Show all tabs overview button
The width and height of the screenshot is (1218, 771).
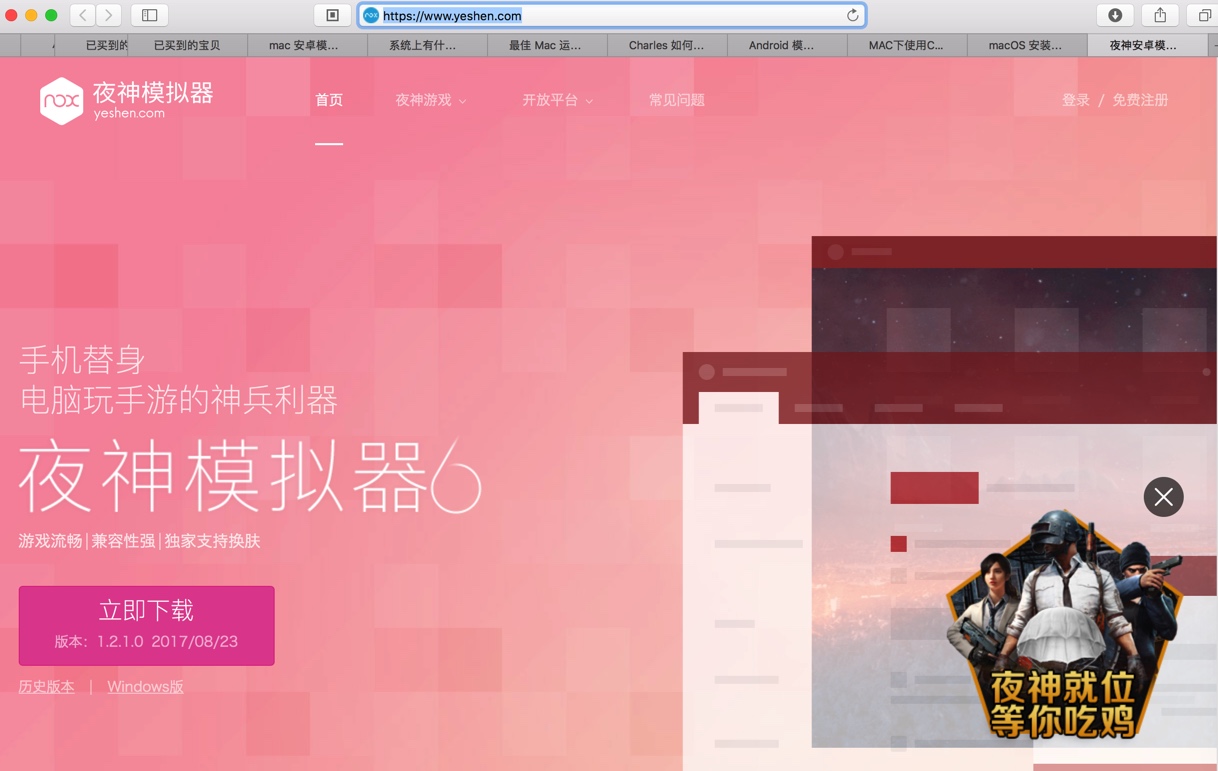pyautogui.click(x=1204, y=15)
